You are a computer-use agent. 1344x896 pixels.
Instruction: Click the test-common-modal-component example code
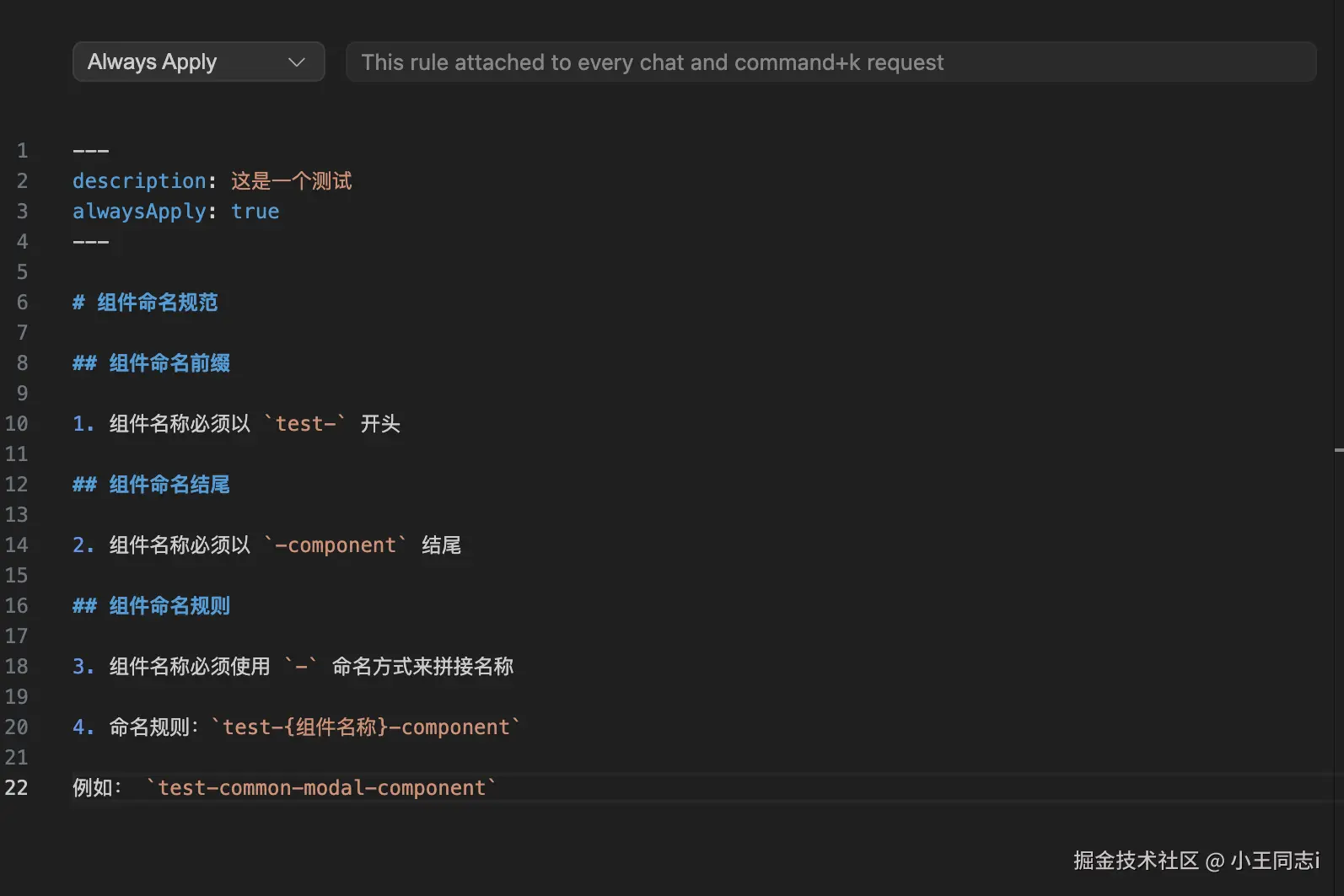tap(321, 788)
